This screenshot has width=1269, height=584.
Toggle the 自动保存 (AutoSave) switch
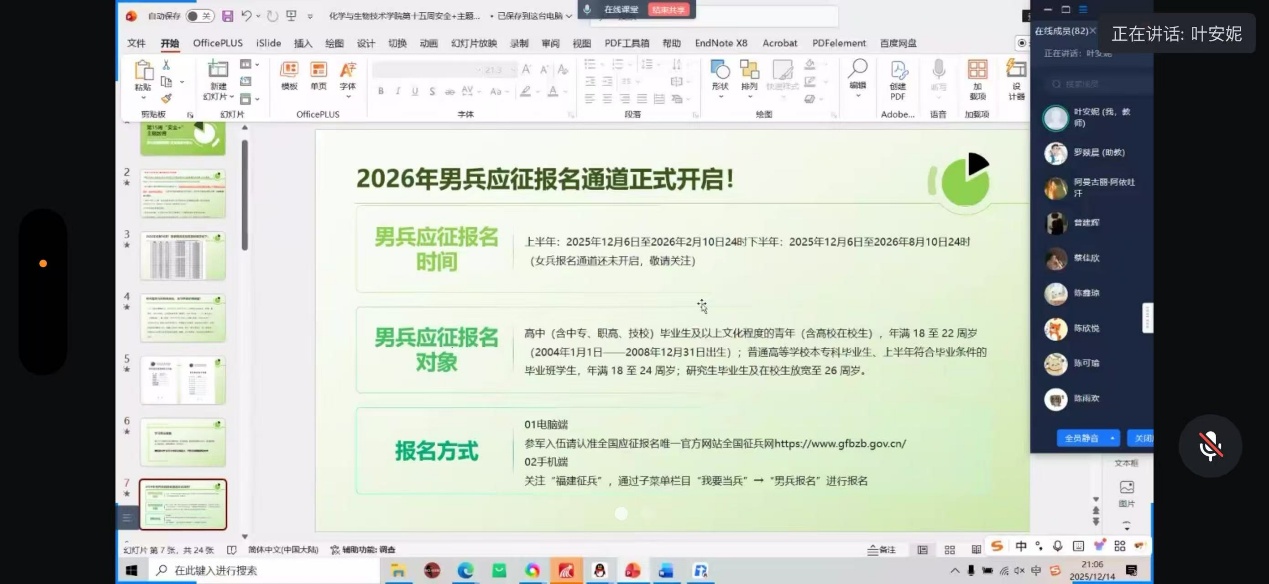(x=199, y=16)
